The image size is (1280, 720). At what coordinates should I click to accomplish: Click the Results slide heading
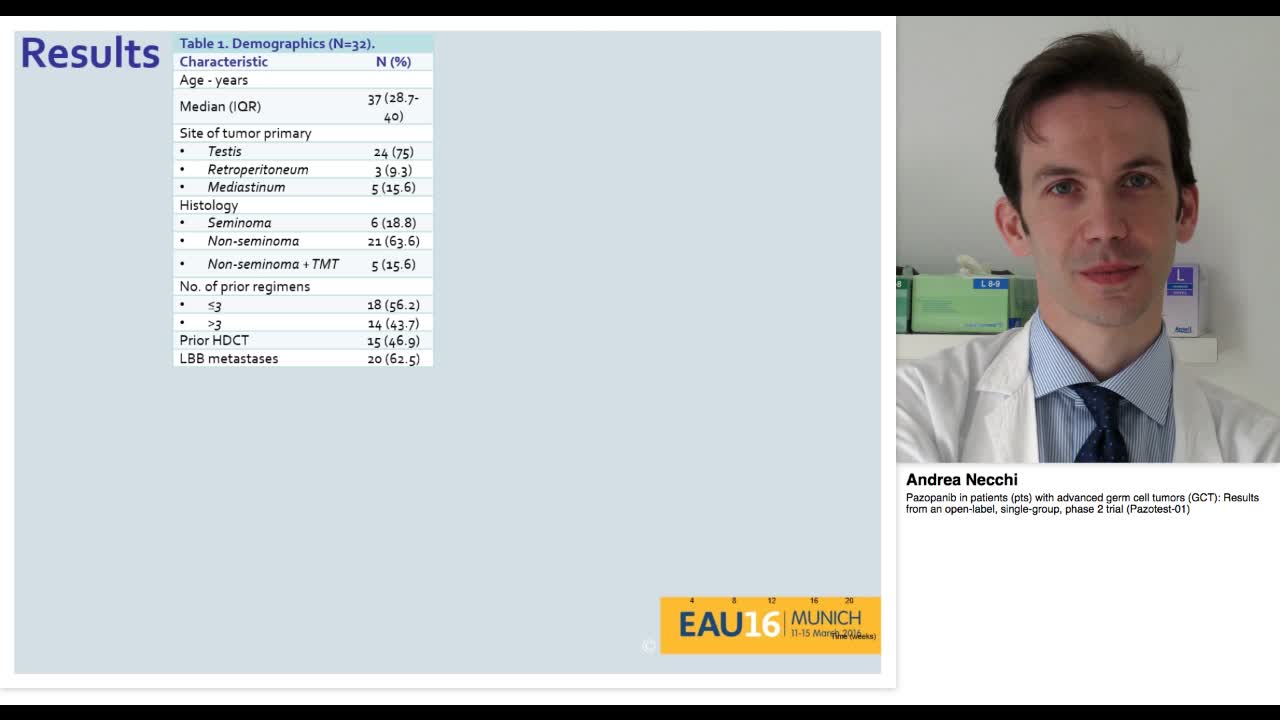click(x=88, y=55)
